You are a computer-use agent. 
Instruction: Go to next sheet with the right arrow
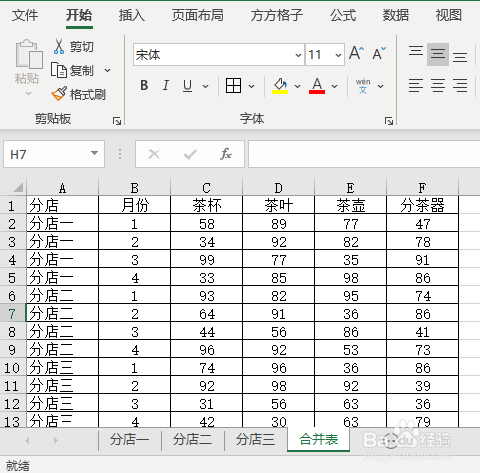[x=55, y=440]
